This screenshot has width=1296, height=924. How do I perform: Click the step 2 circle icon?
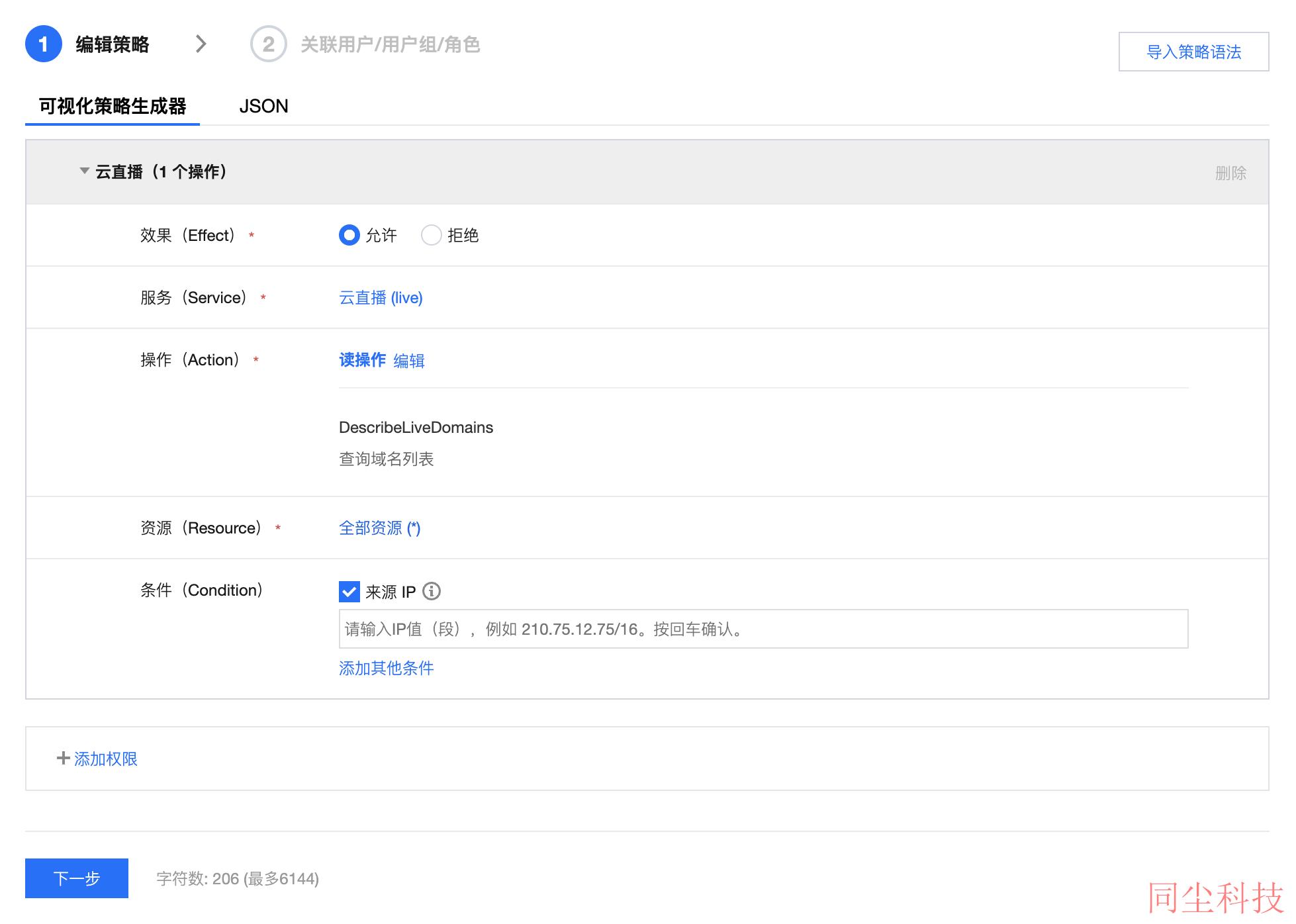pos(268,44)
